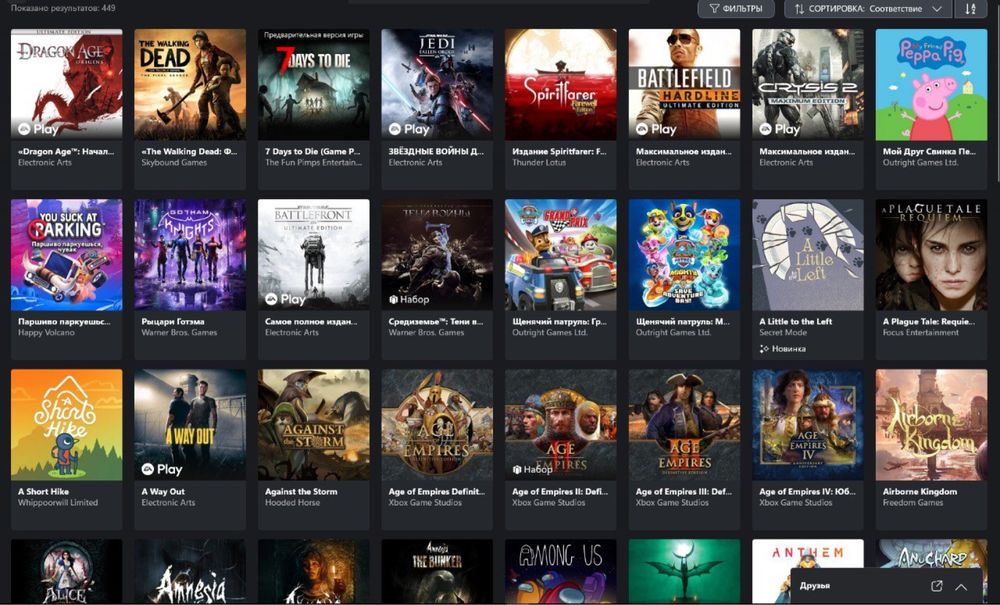Click publisher Focus Entertainment

(921, 333)
